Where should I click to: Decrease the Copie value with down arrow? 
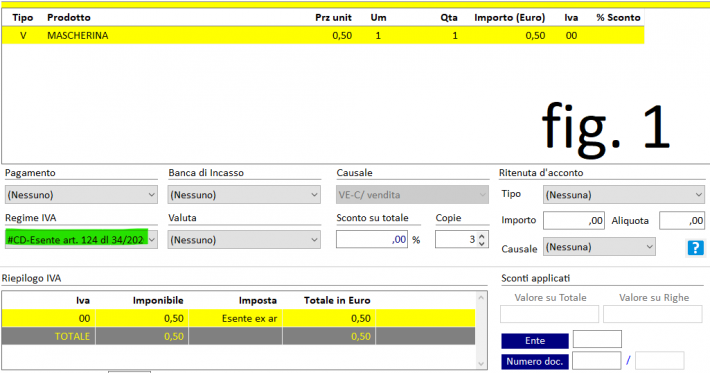[482, 243]
